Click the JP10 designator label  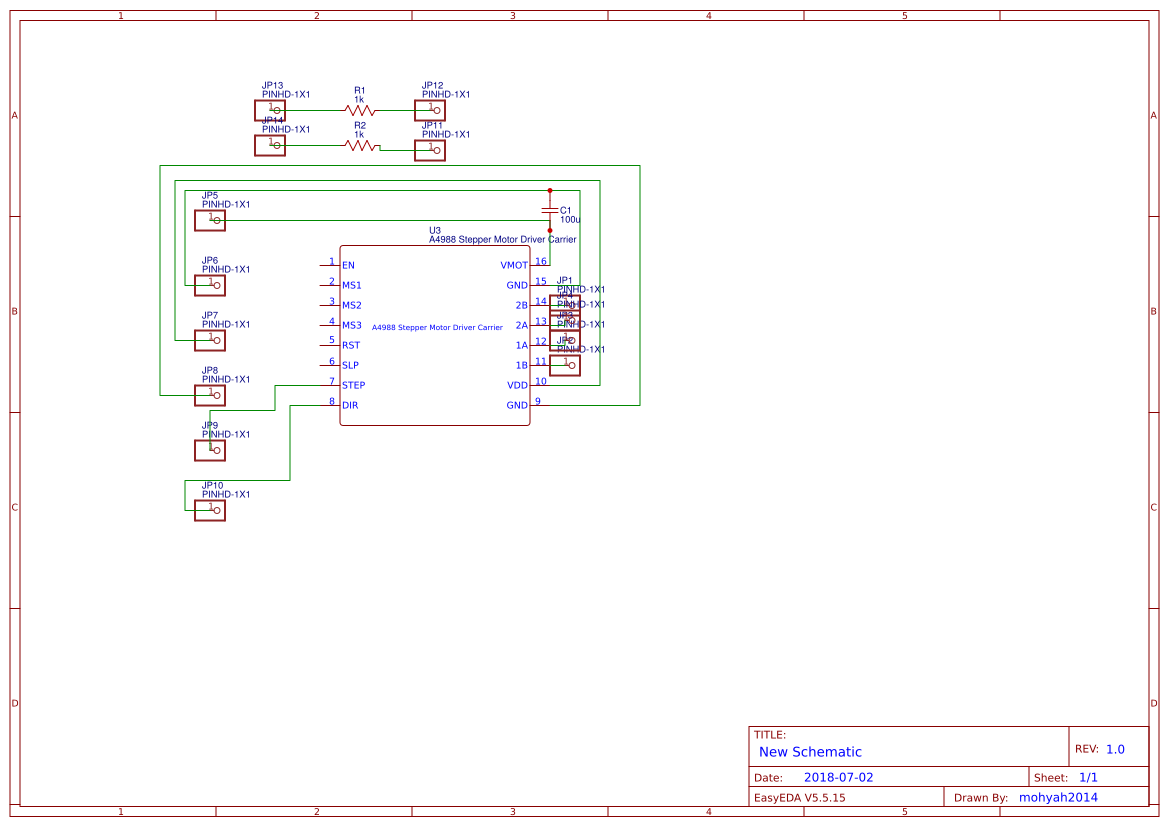212,485
